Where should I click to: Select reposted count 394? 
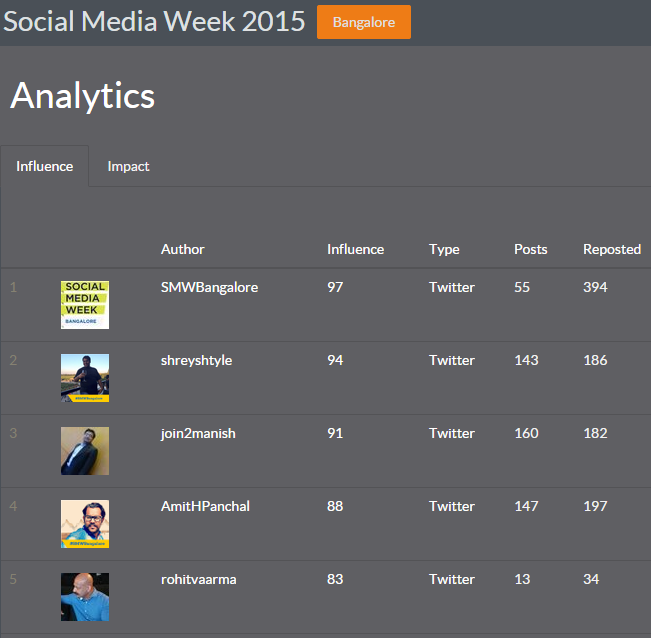pyautogui.click(x=595, y=287)
